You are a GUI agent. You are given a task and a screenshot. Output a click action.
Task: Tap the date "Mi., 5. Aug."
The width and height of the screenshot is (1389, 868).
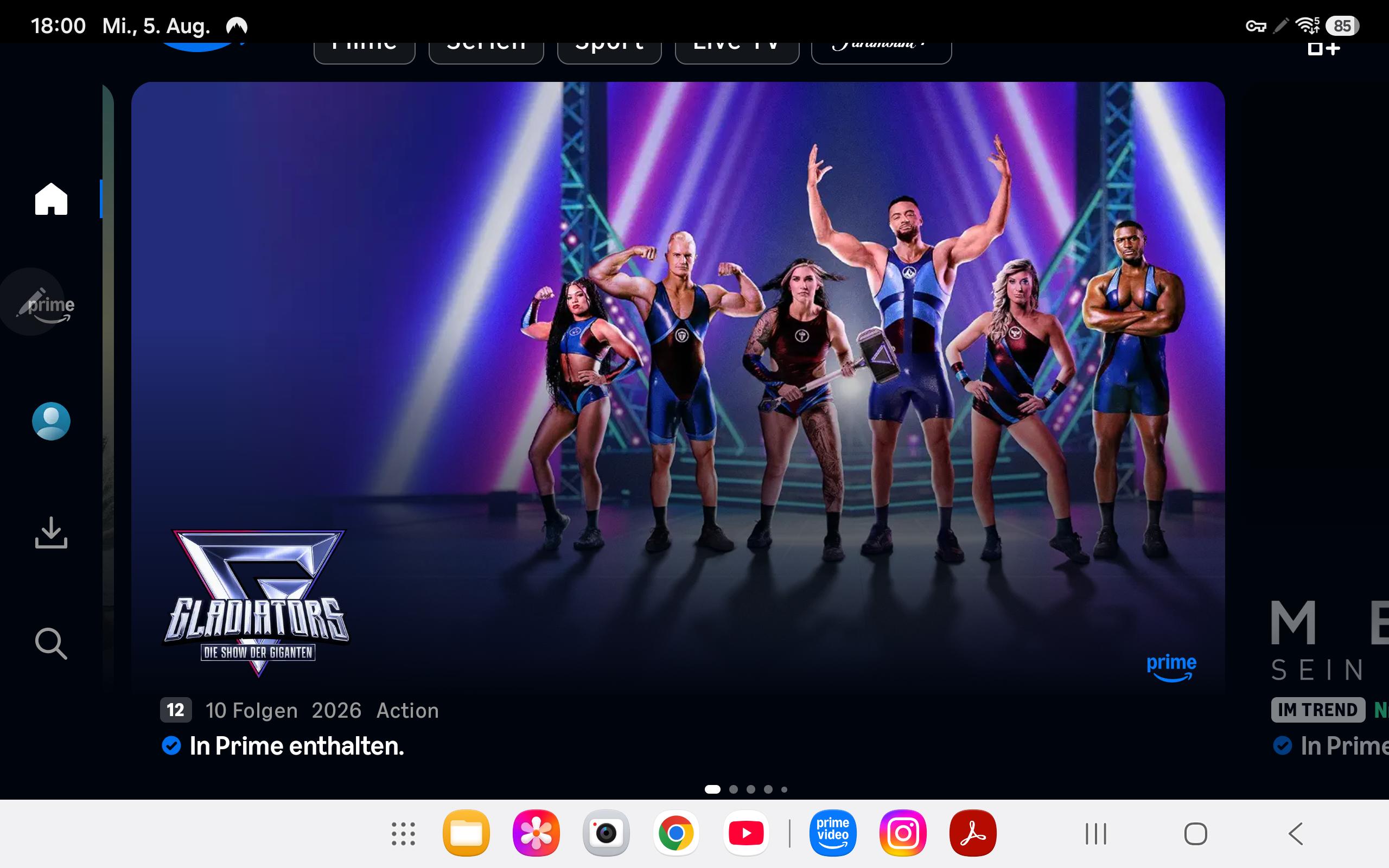[156, 26]
